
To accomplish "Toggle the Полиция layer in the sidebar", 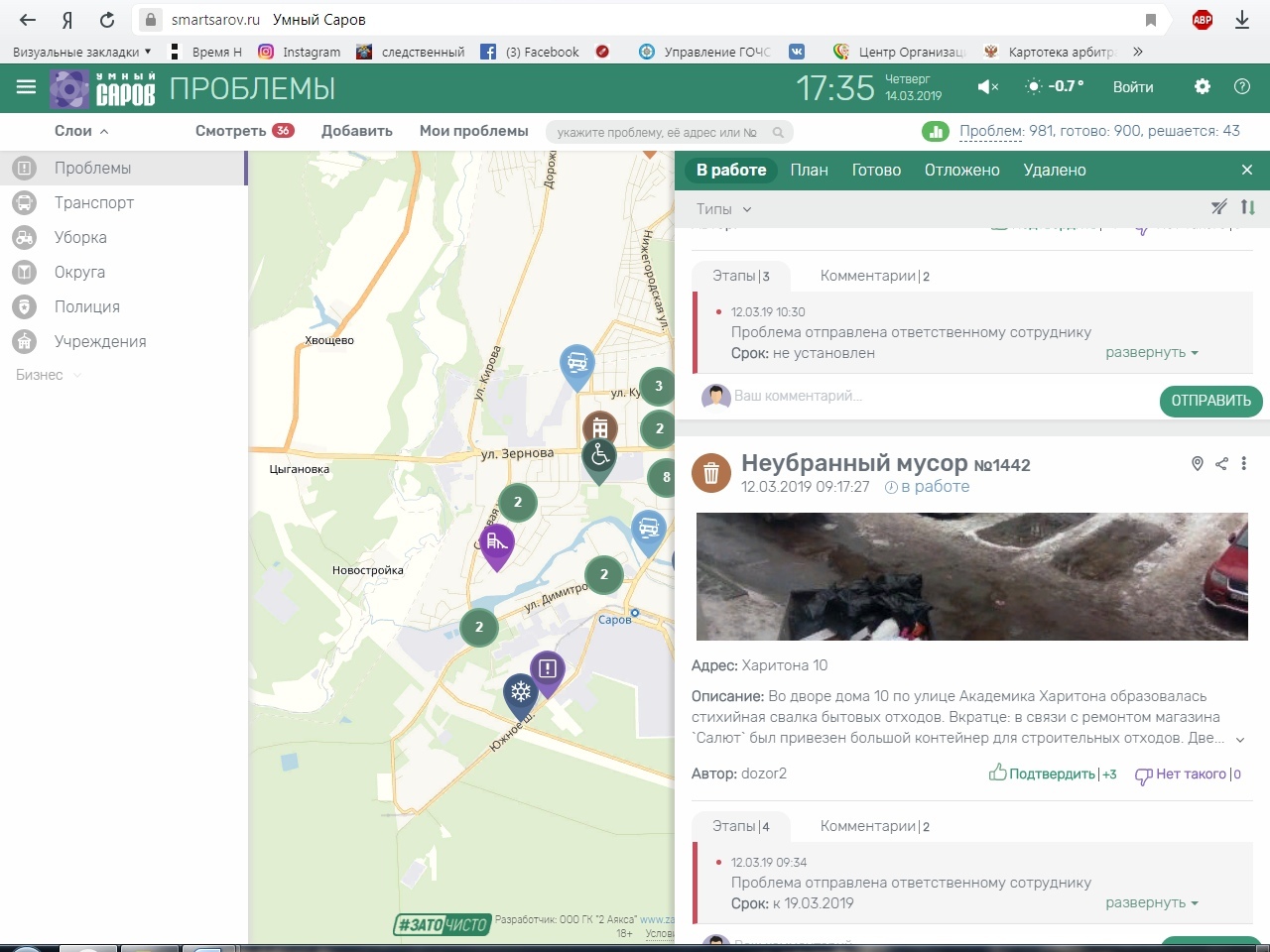I will tap(87, 306).
